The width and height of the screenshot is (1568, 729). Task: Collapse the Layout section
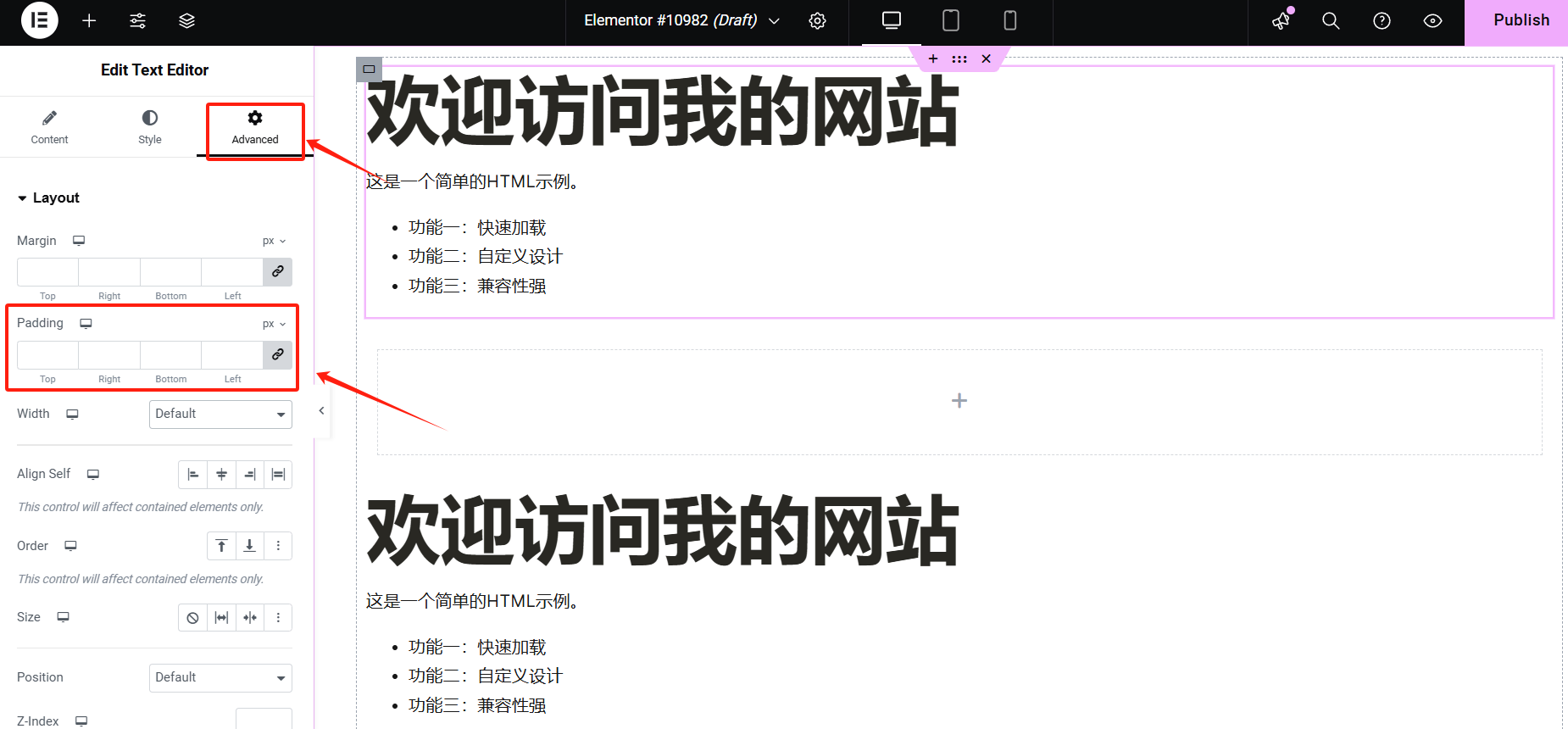pyautogui.click(x=48, y=198)
